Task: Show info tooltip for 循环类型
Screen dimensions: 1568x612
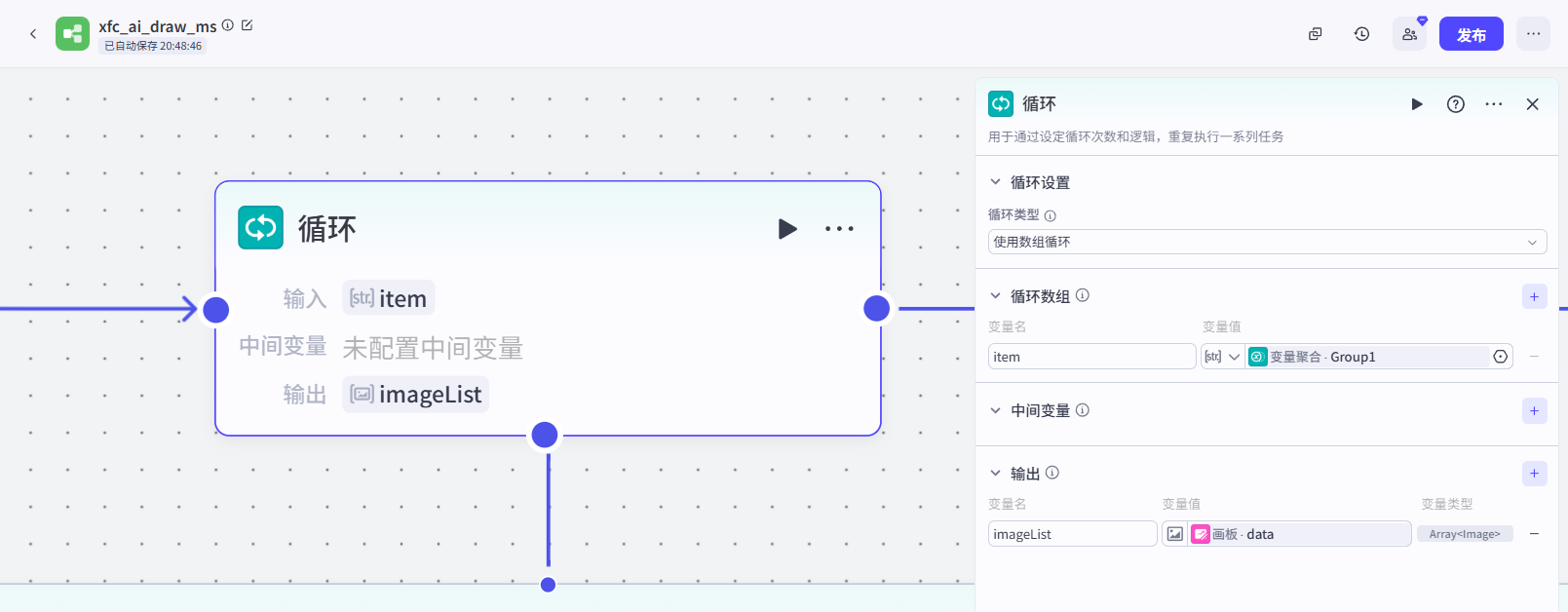Action: pos(1051,216)
